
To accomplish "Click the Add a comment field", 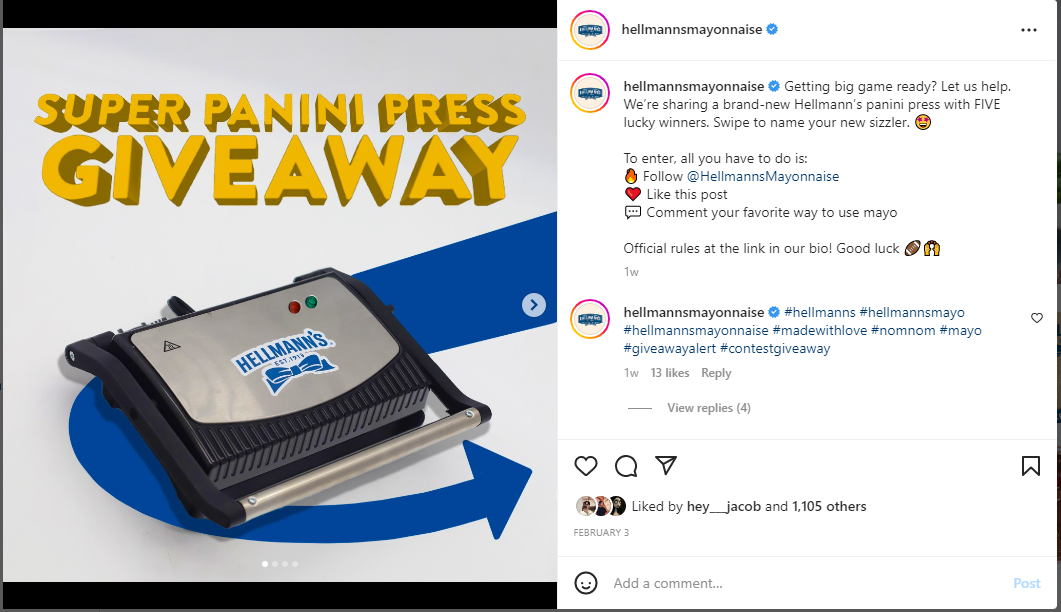I will 805,583.
